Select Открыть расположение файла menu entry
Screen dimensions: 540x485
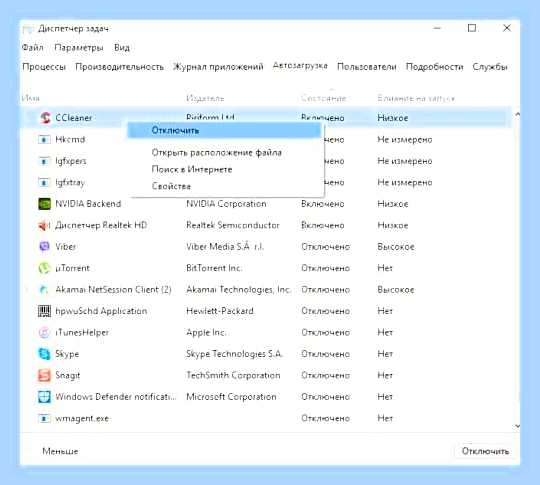coord(217,153)
